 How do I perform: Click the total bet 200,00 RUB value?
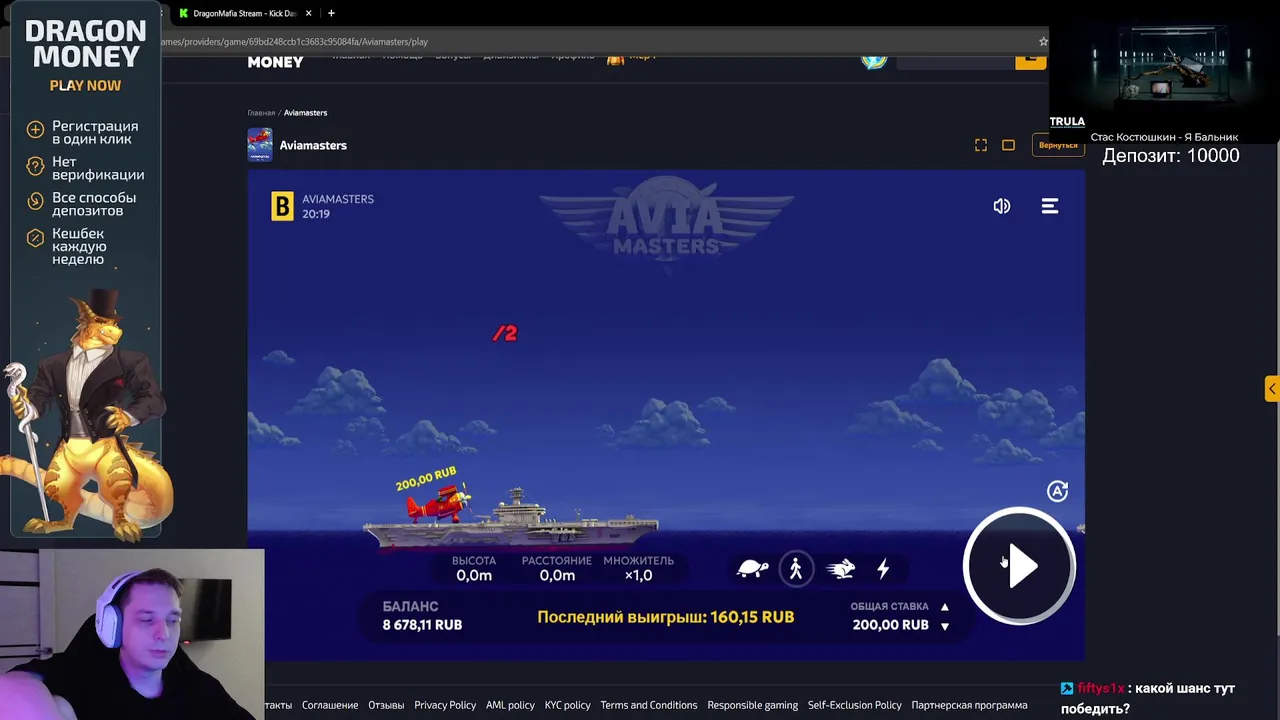tap(890, 625)
